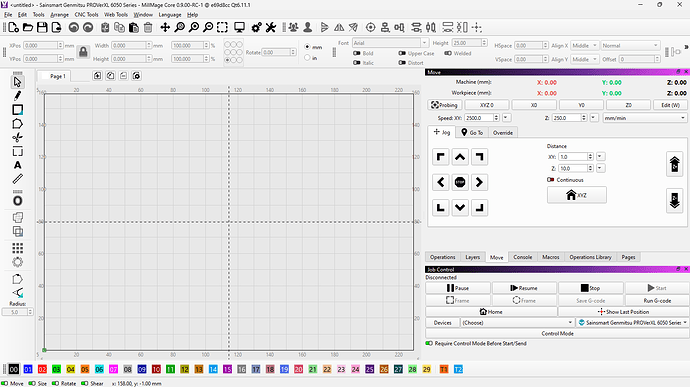Switch to the Console tab
The image size is (690, 387).
click(523, 257)
